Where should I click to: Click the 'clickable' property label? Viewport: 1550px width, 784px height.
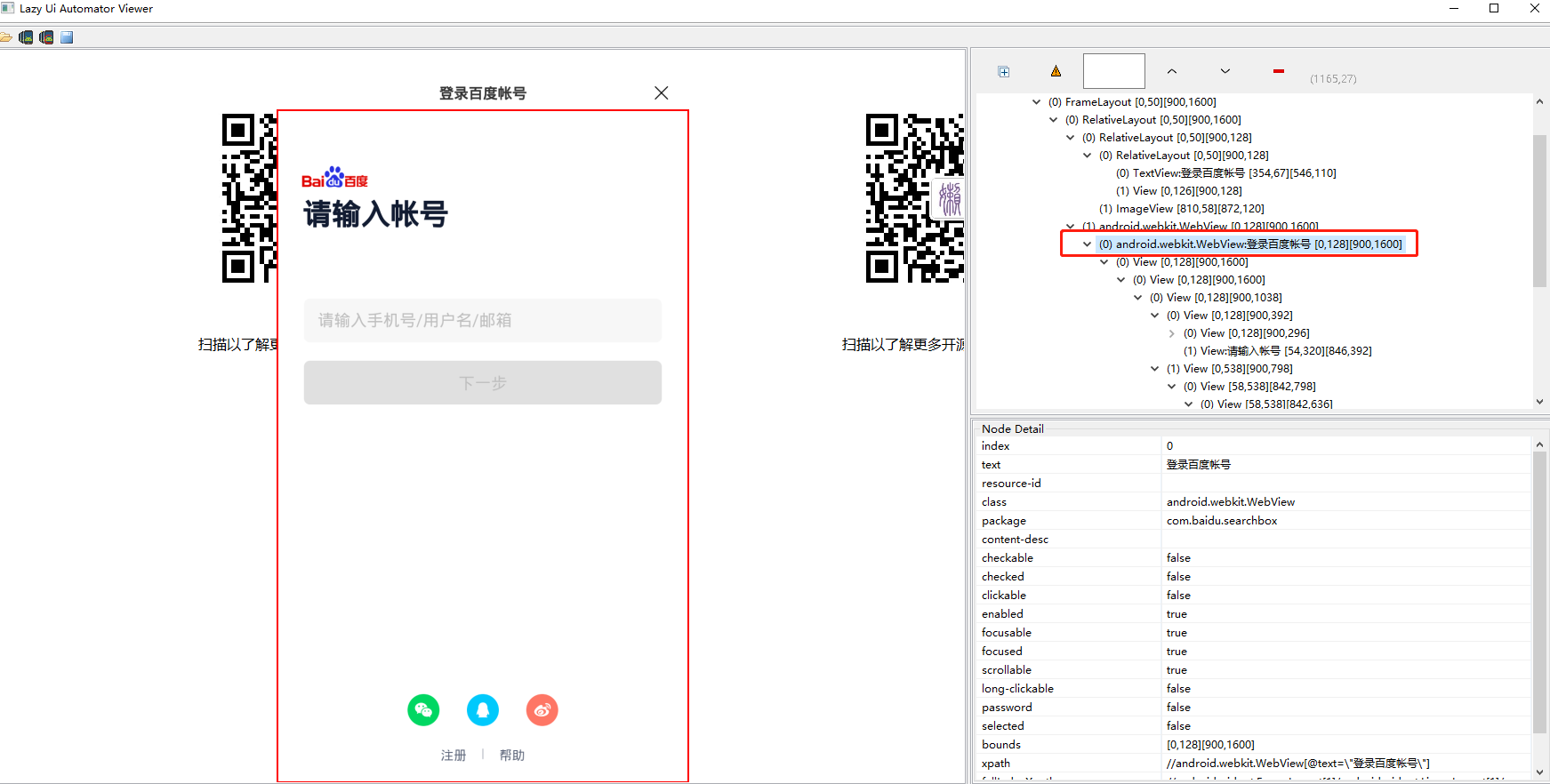pos(1004,596)
